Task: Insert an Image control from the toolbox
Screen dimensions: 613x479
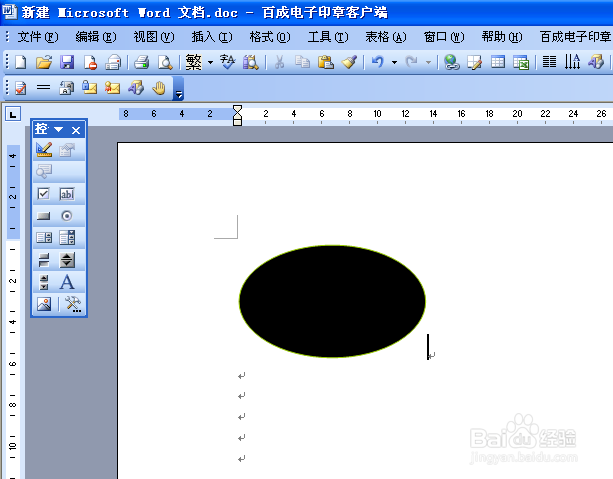Action: pyautogui.click(x=44, y=304)
